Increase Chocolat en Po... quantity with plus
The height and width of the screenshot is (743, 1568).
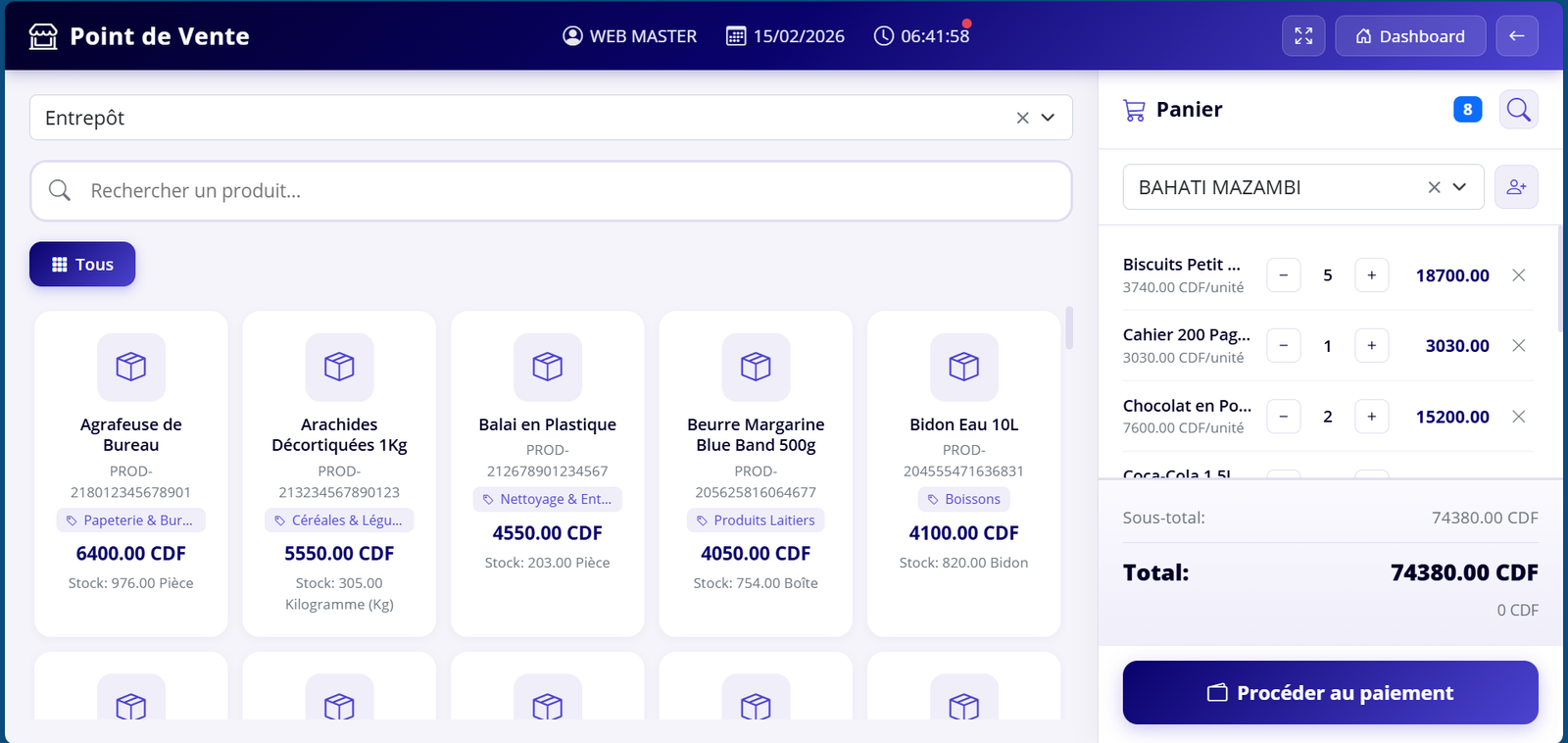tap(1371, 417)
